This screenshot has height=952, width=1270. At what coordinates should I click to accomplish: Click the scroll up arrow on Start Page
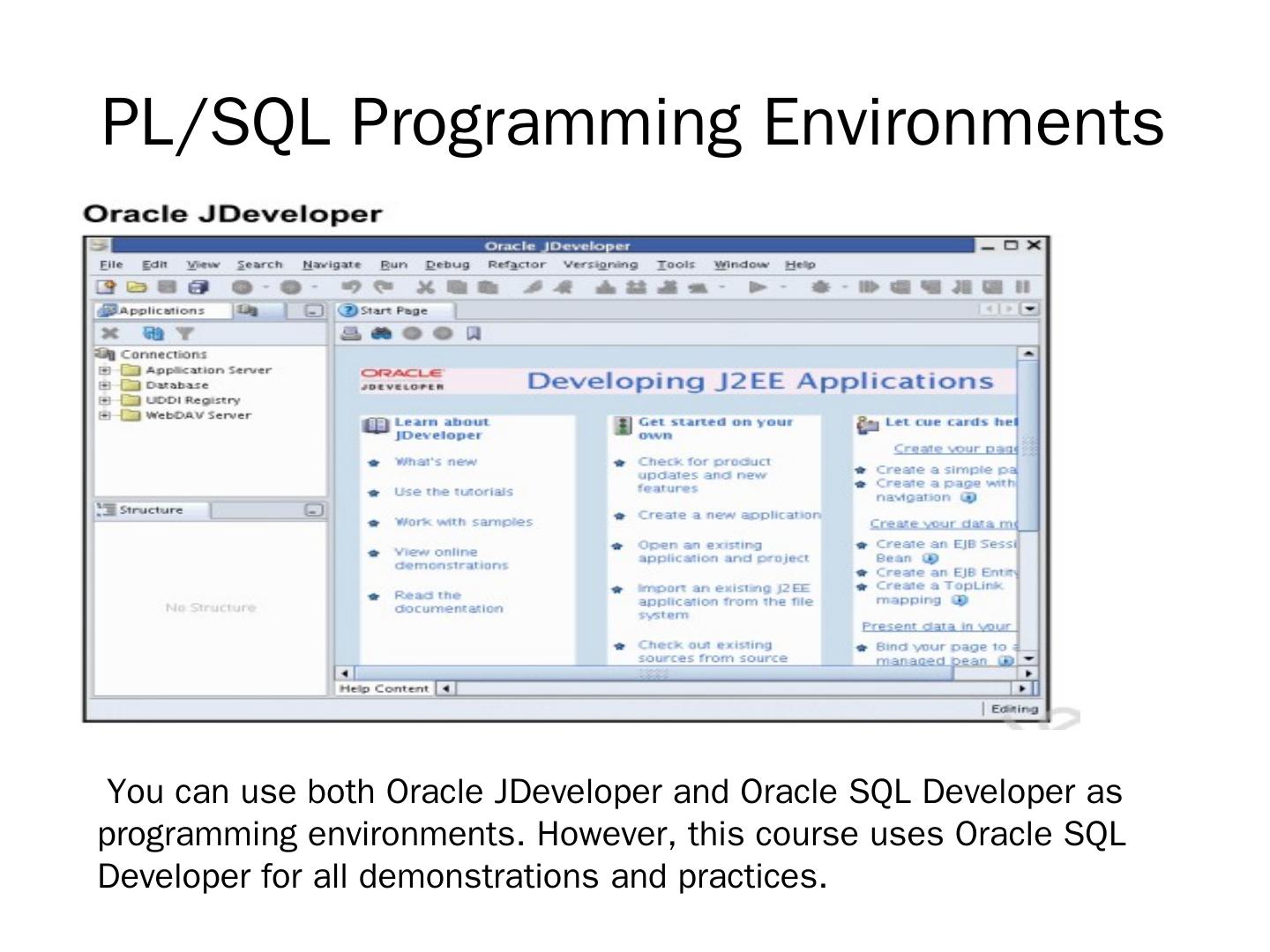[1028, 353]
